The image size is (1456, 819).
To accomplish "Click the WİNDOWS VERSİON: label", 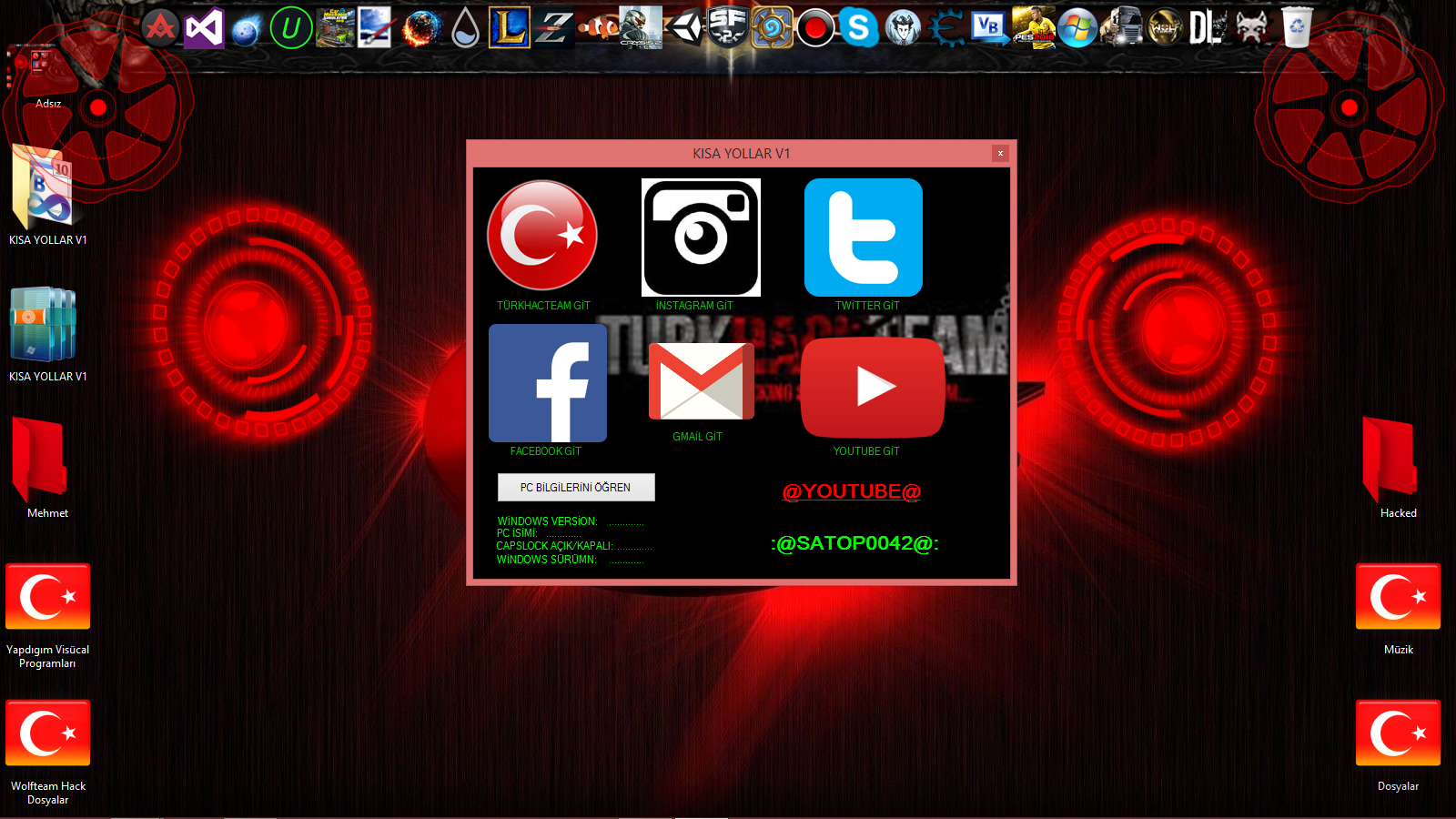I will point(547,521).
